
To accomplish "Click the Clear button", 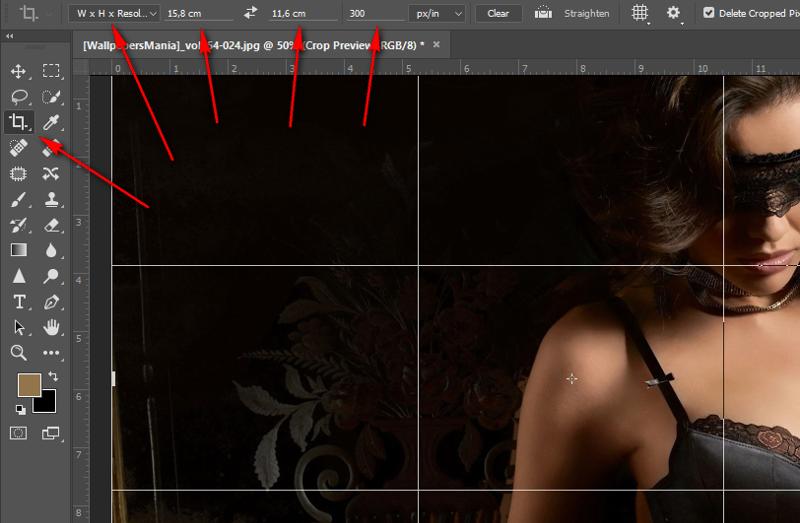I will (498, 13).
